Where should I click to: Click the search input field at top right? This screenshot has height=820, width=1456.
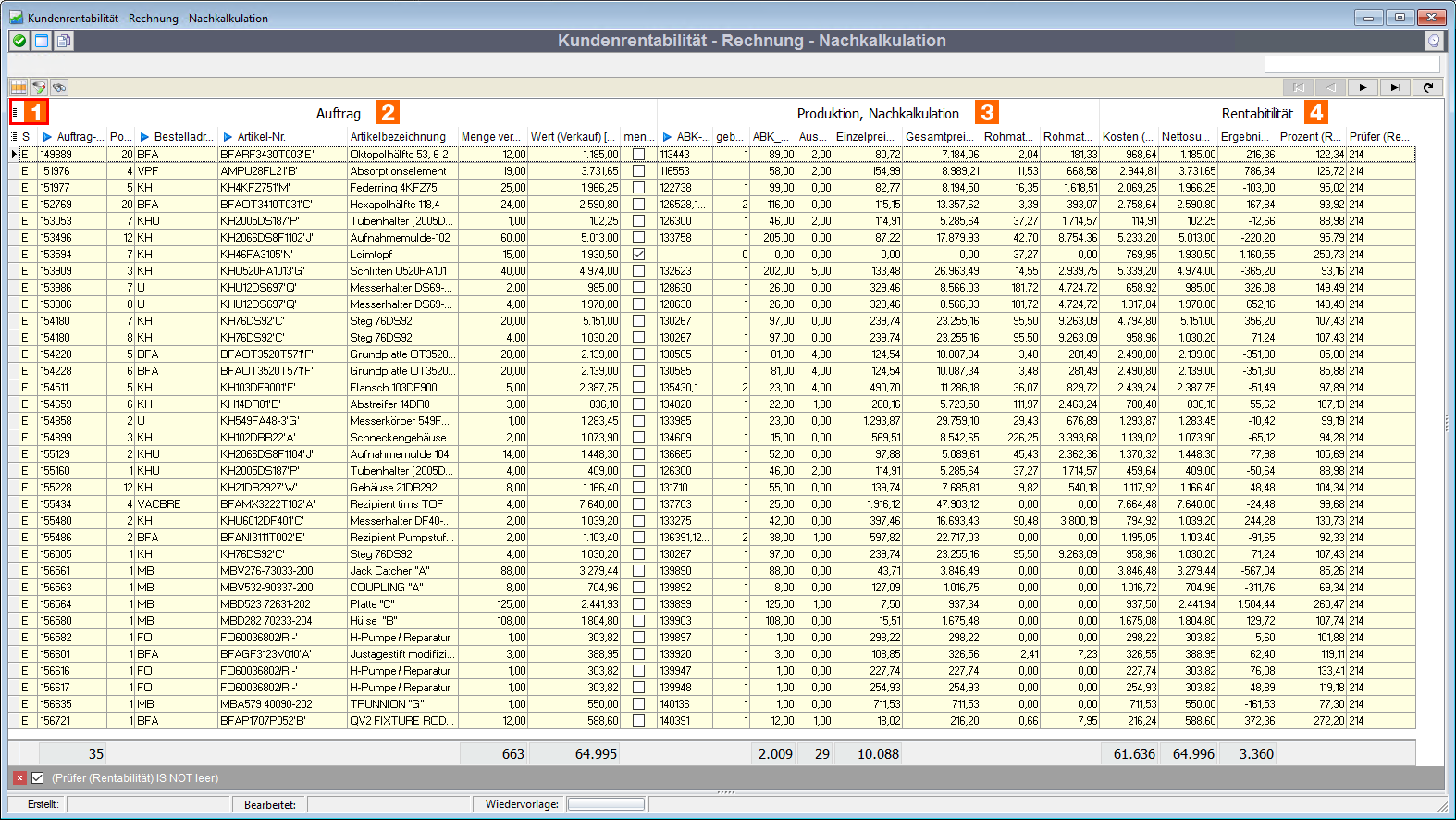pyautogui.click(x=1351, y=64)
